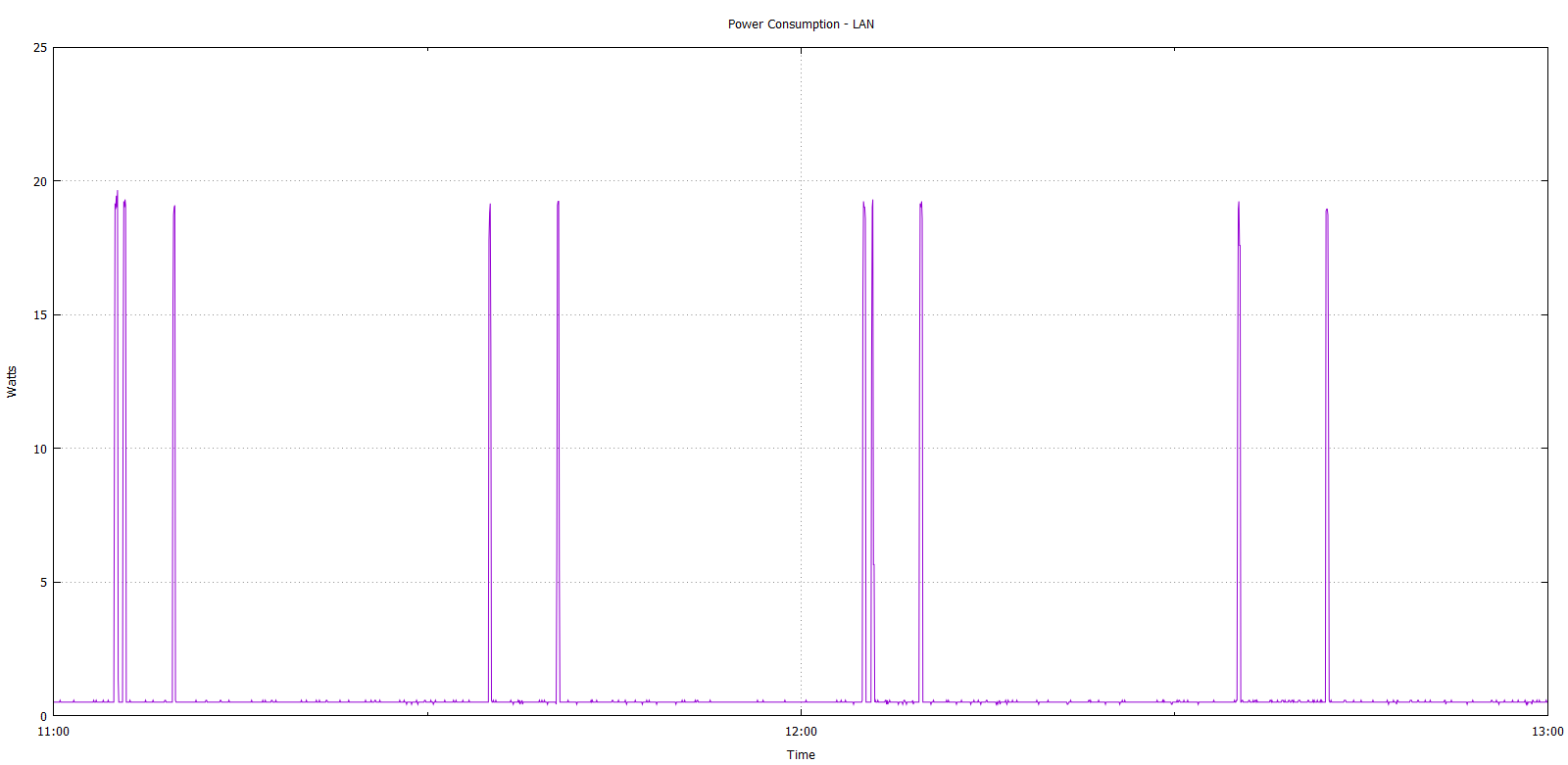Click the 15 value on y-axis

40,315
